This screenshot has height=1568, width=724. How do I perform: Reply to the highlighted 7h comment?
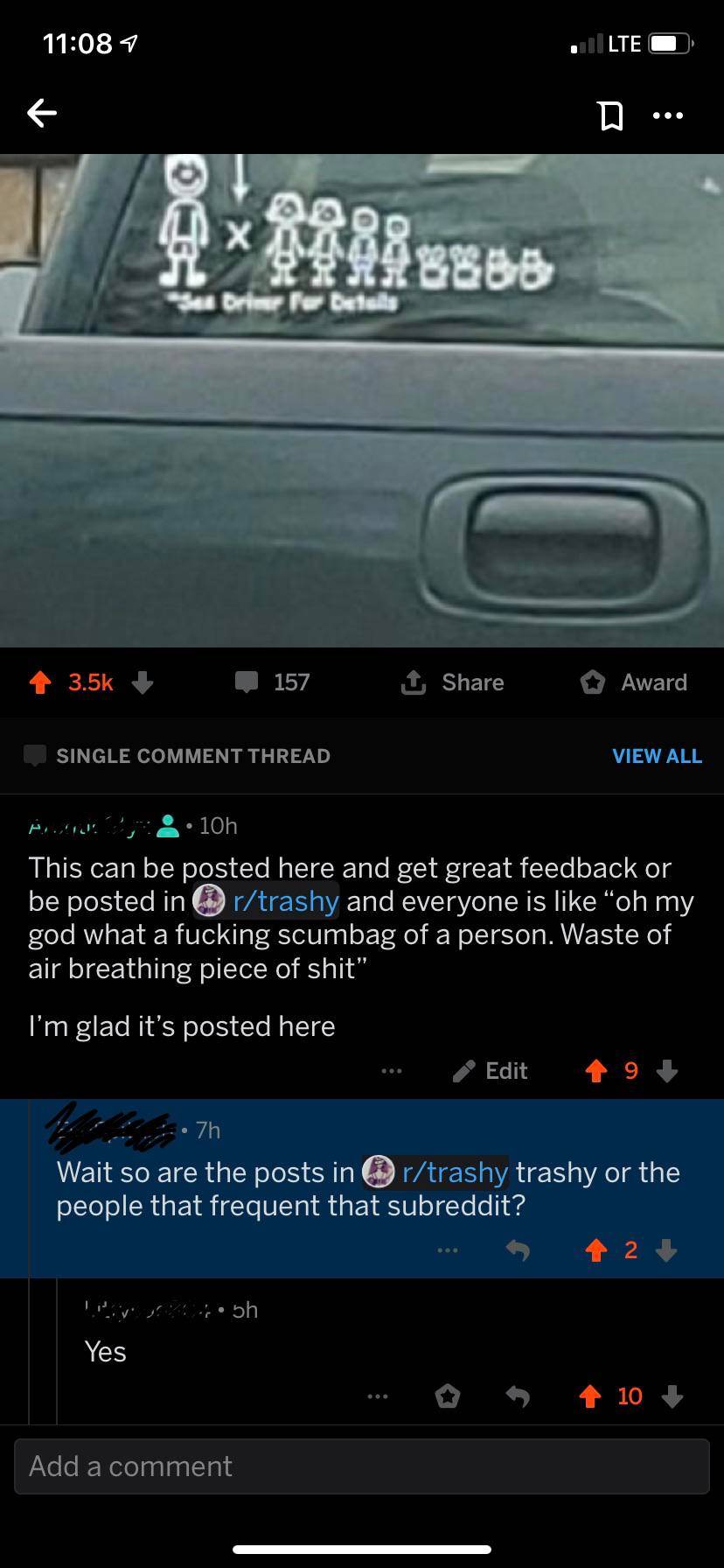click(x=518, y=1251)
